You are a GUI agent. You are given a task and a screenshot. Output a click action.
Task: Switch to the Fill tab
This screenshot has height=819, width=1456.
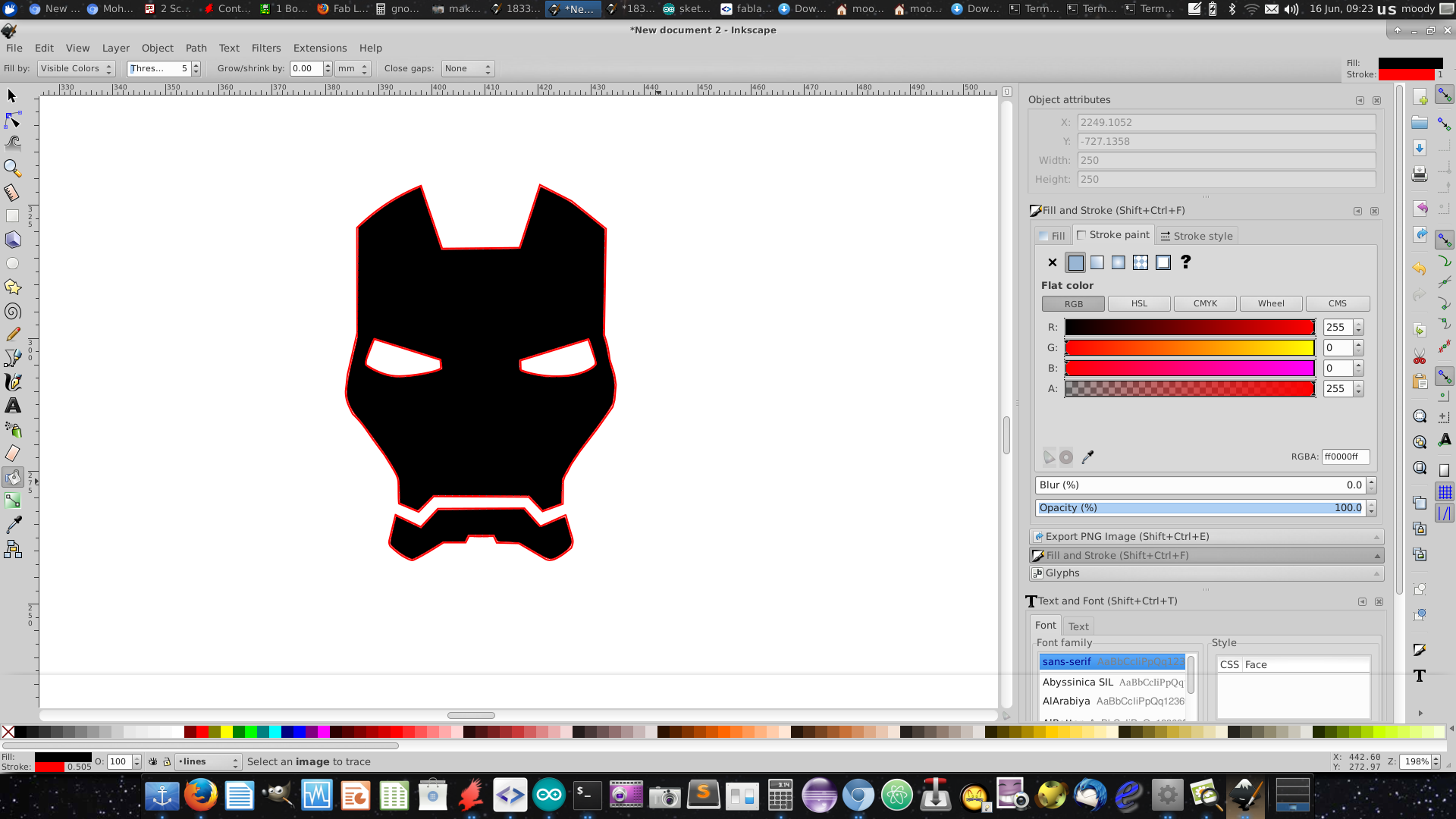[x=1052, y=236]
